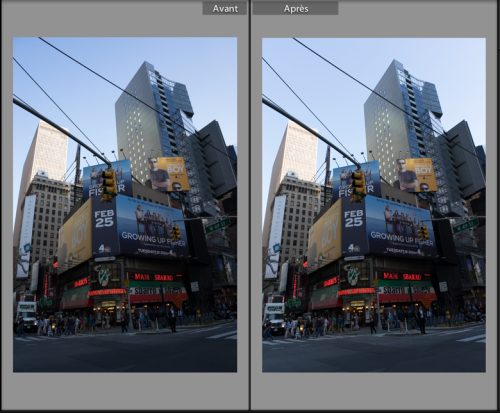The width and height of the screenshot is (500, 413).
Task: Select the Après (after) photo preview
Action: click(374, 205)
